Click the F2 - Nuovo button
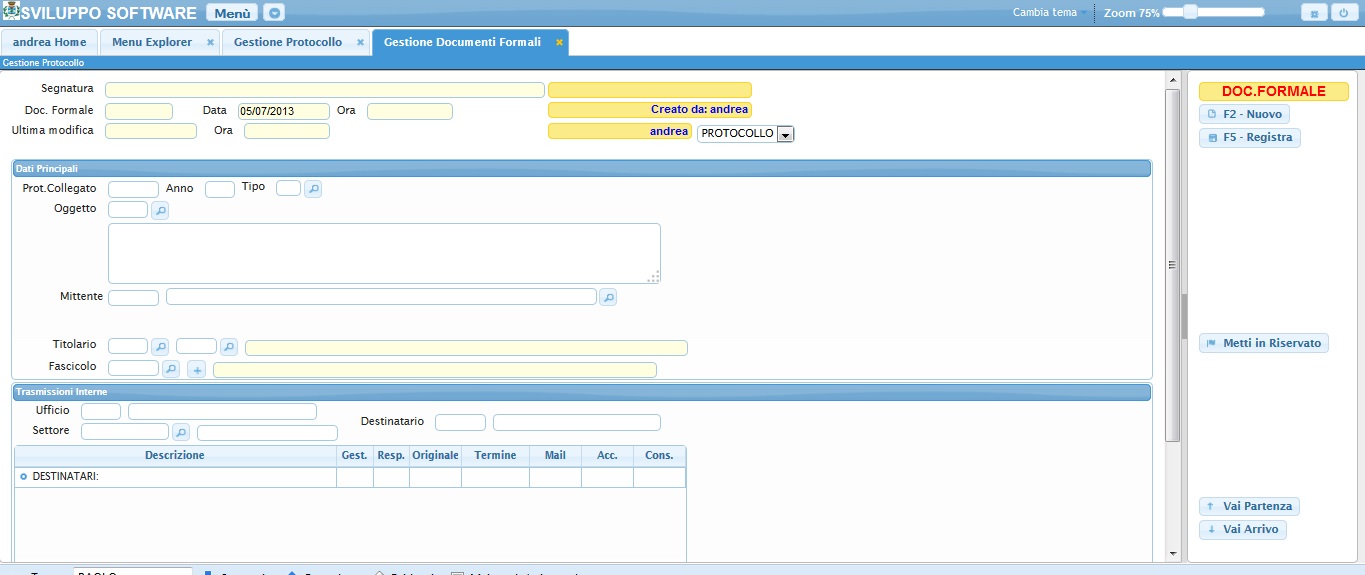 point(1244,114)
